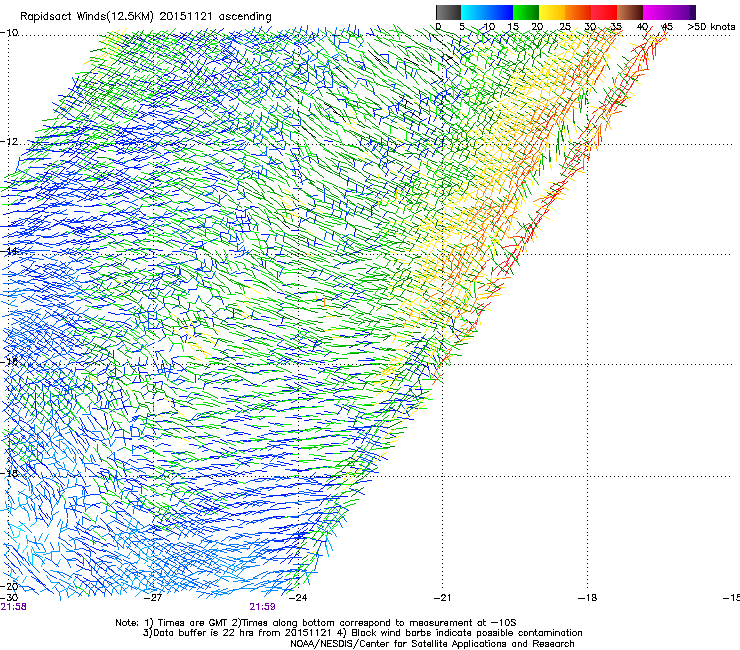
Task: Click the purple '21:59' time stamp
Action: (262, 607)
